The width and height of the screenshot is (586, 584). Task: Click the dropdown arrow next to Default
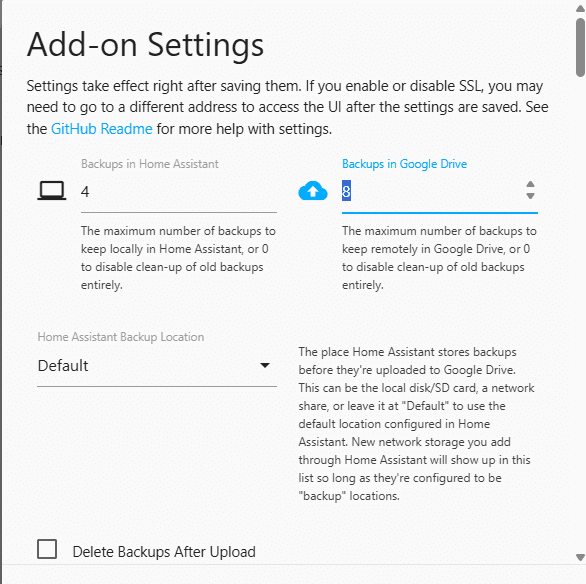(265, 365)
